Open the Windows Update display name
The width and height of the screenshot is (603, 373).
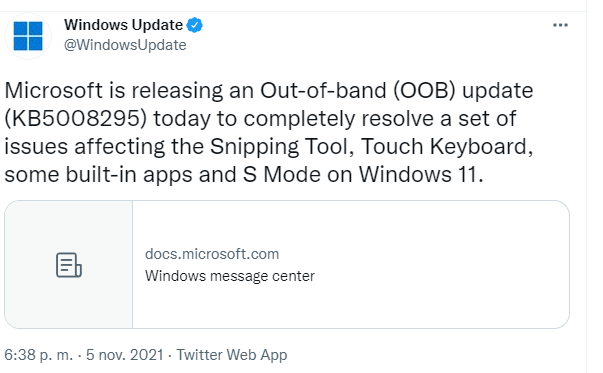tap(123, 25)
